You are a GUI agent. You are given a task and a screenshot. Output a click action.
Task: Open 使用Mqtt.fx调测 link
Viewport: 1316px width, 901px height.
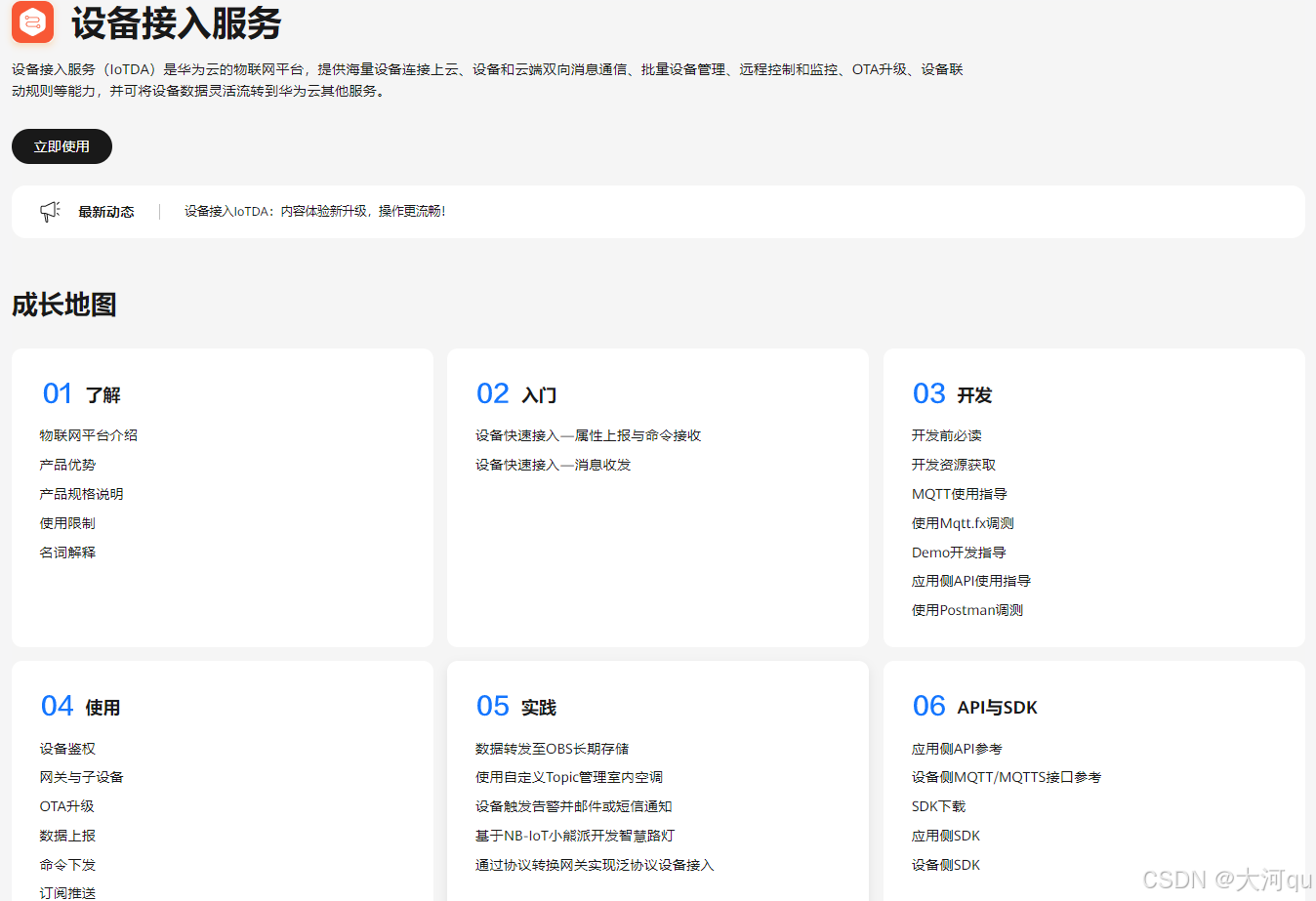(x=963, y=523)
